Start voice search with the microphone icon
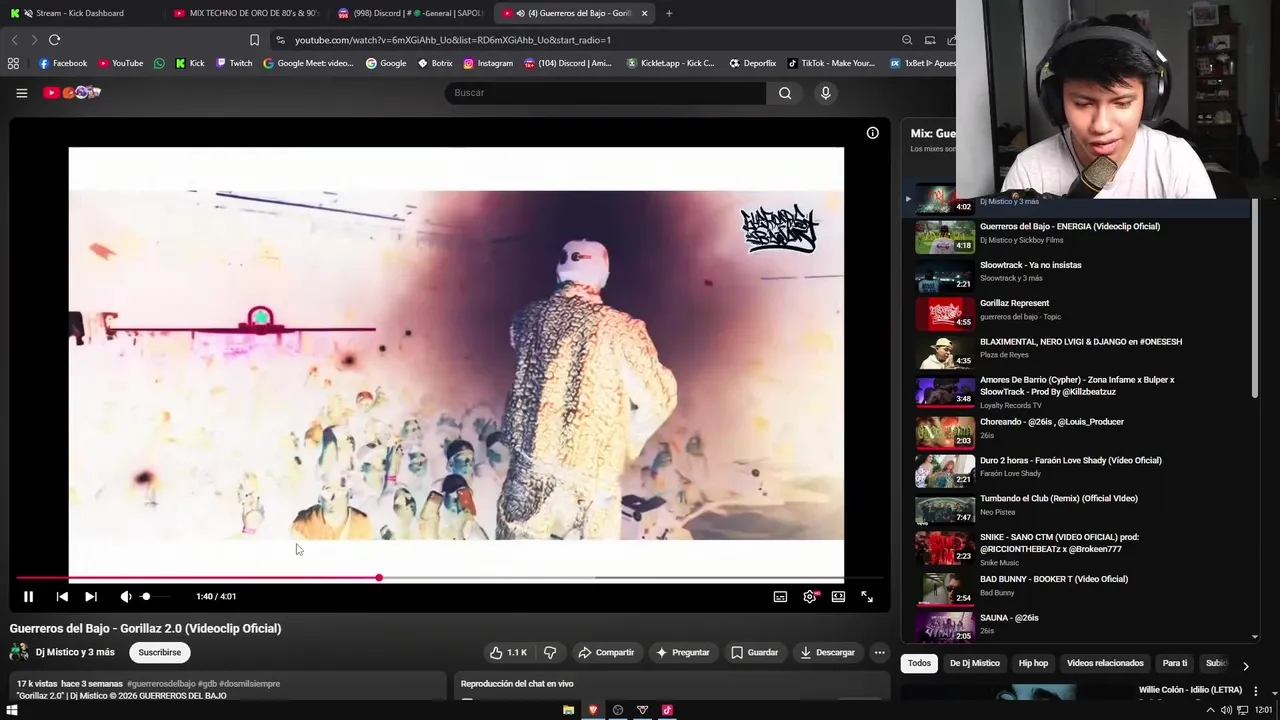The width and height of the screenshot is (1280, 720). pos(825,93)
